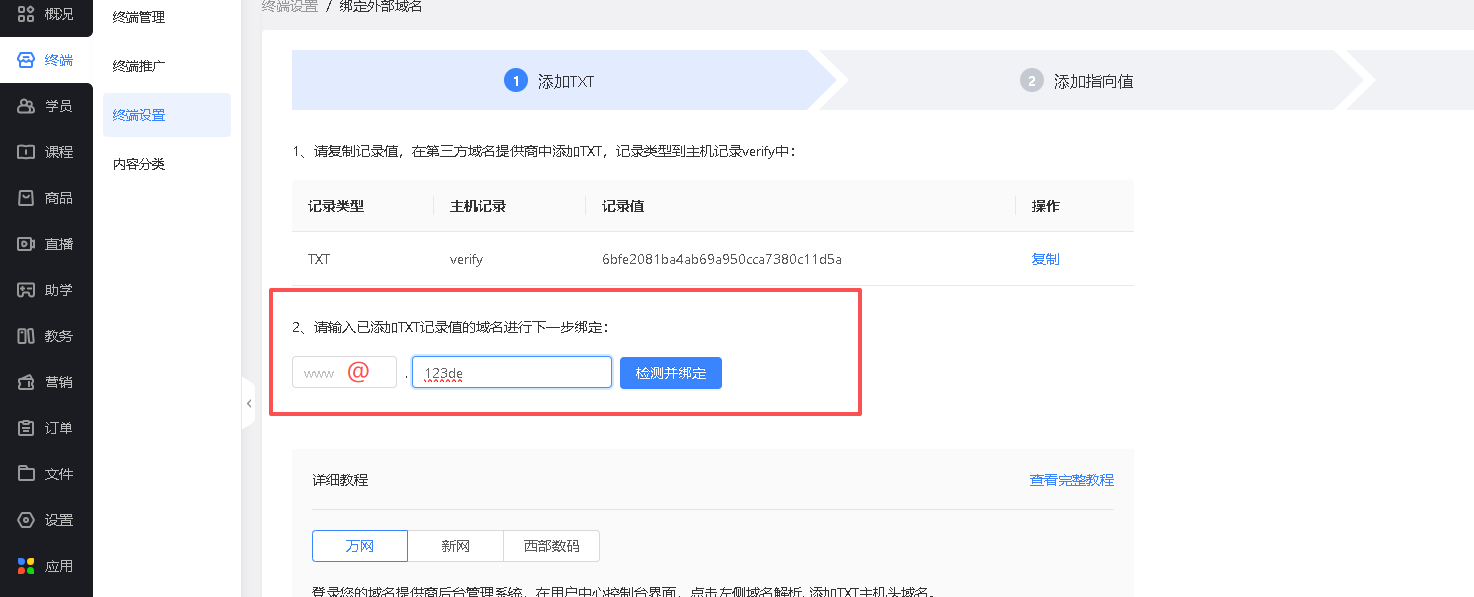Click the domain input containing 123de

pyautogui.click(x=512, y=372)
